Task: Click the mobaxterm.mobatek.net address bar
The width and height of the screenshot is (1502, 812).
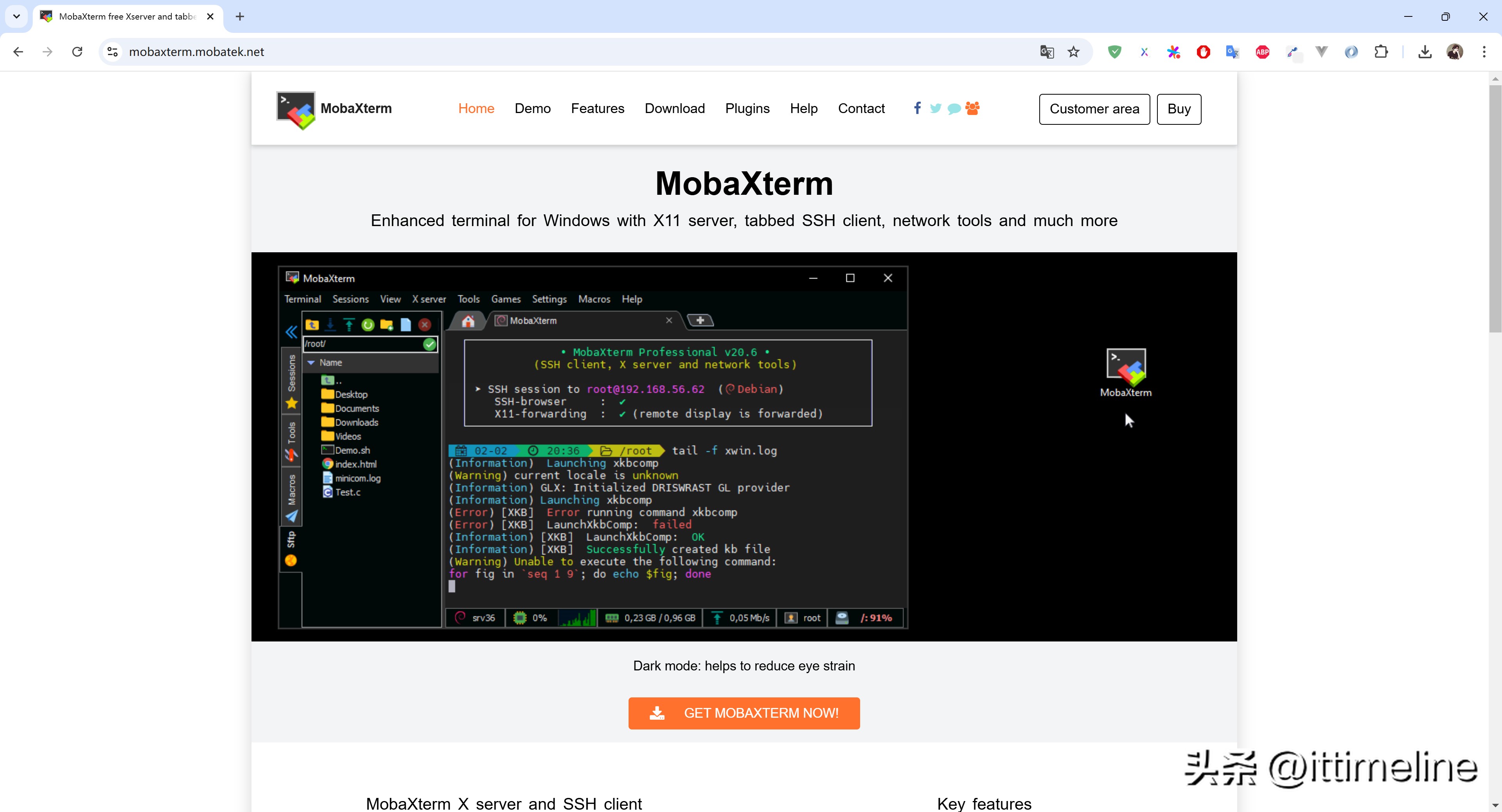Action: pyautogui.click(x=525, y=52)
